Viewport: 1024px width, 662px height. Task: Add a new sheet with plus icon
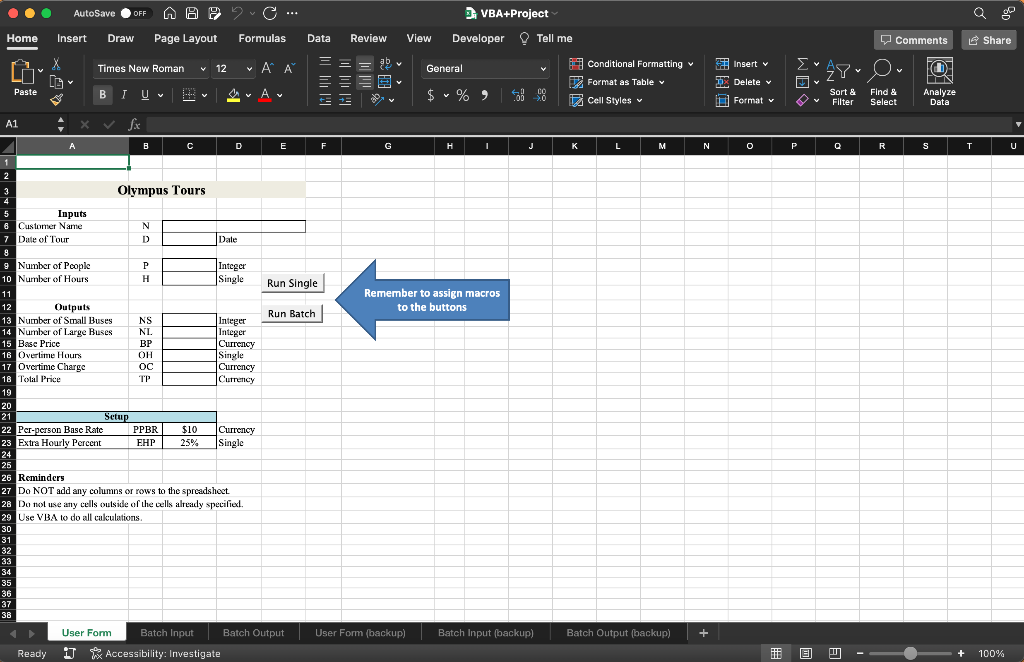(x=704, y=632)
